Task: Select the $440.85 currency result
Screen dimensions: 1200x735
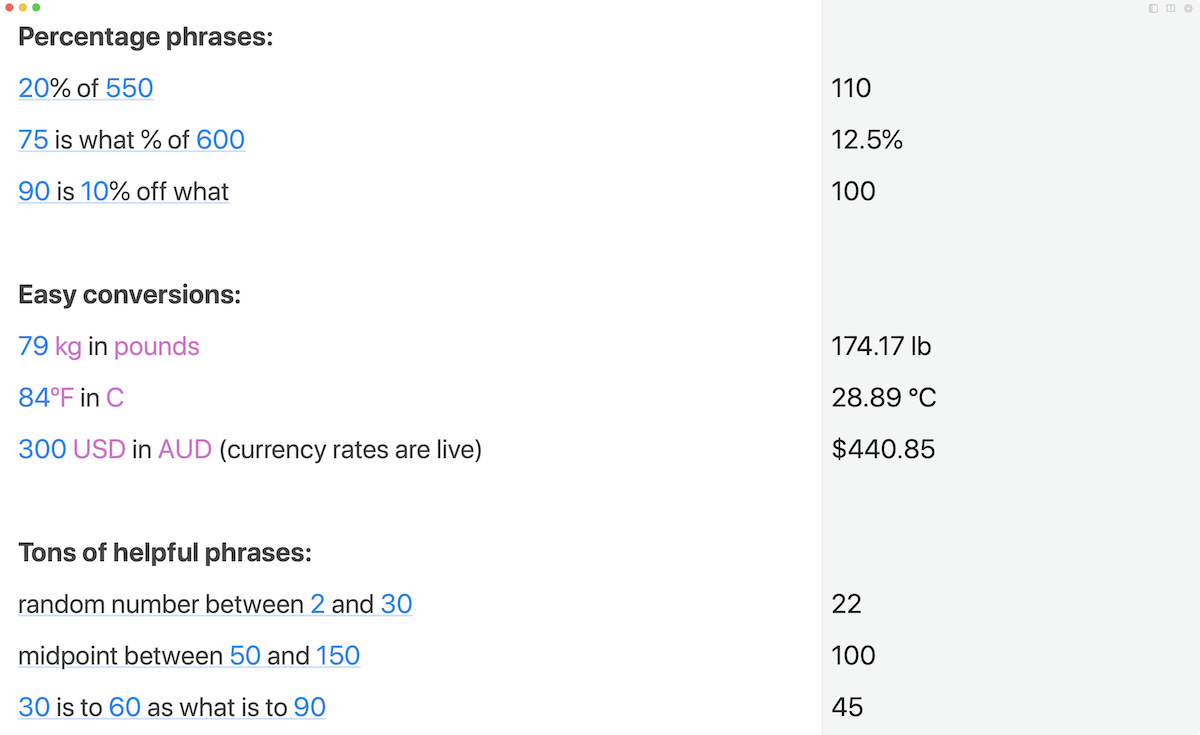Action: coord(883,450)
